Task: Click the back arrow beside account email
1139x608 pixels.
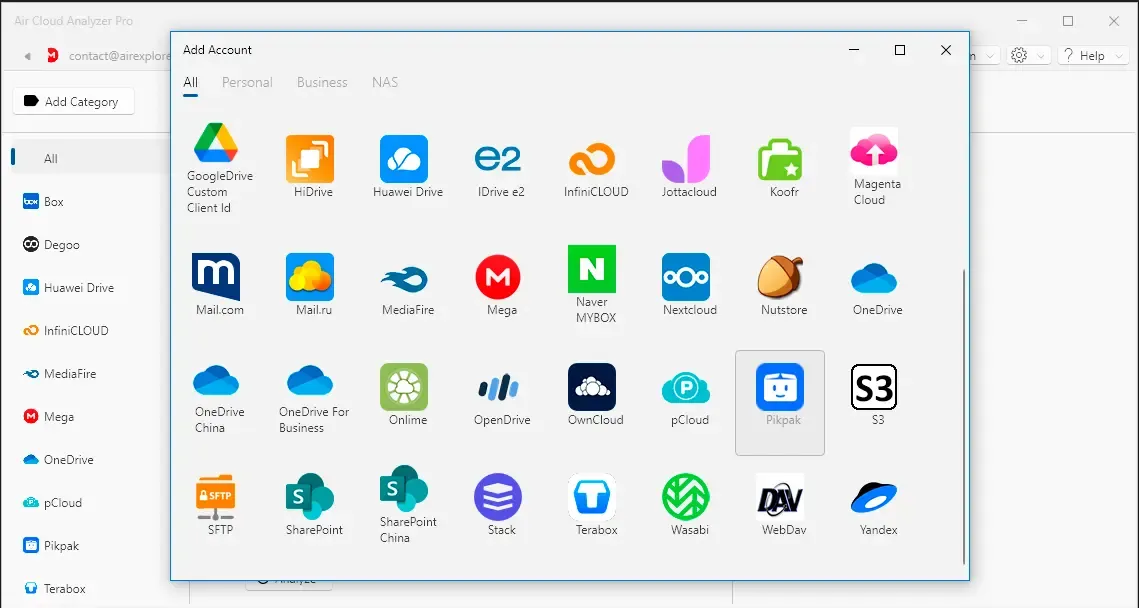Action: (28, 56)
